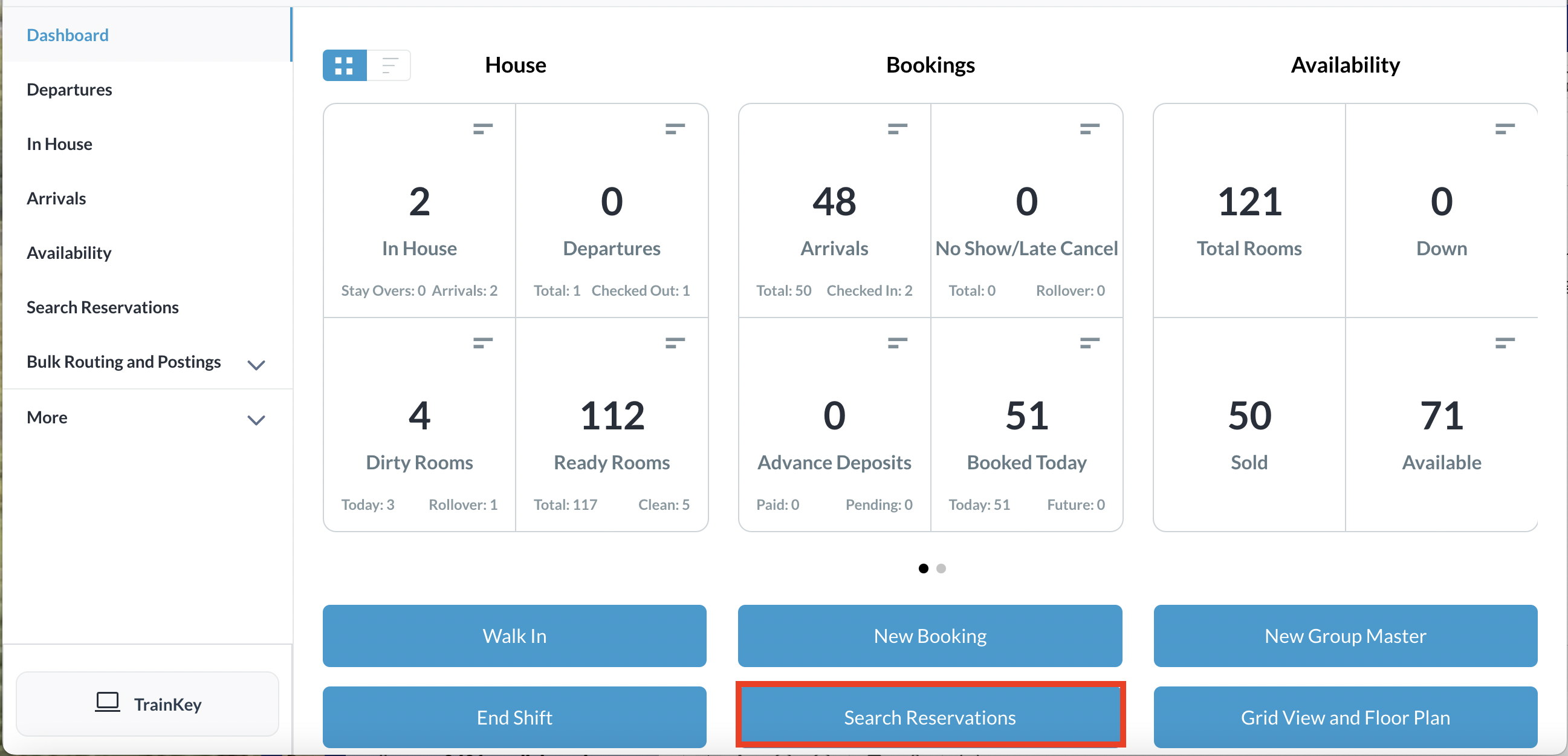Click the Available card chart icon
Screen dimensions: 1568x756
click(1505, 342)
